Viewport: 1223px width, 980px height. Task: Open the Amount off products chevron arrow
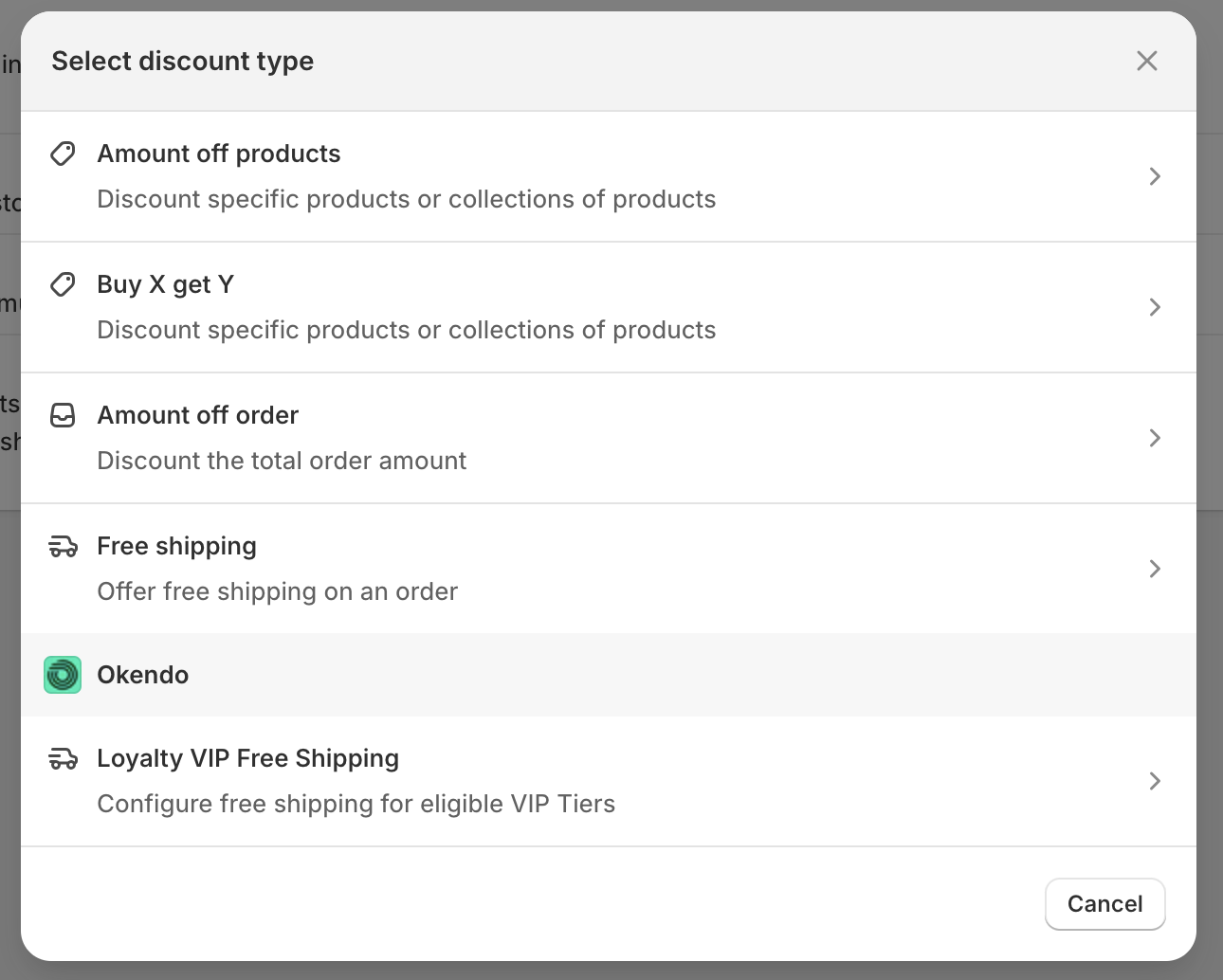pos(1155,176)
